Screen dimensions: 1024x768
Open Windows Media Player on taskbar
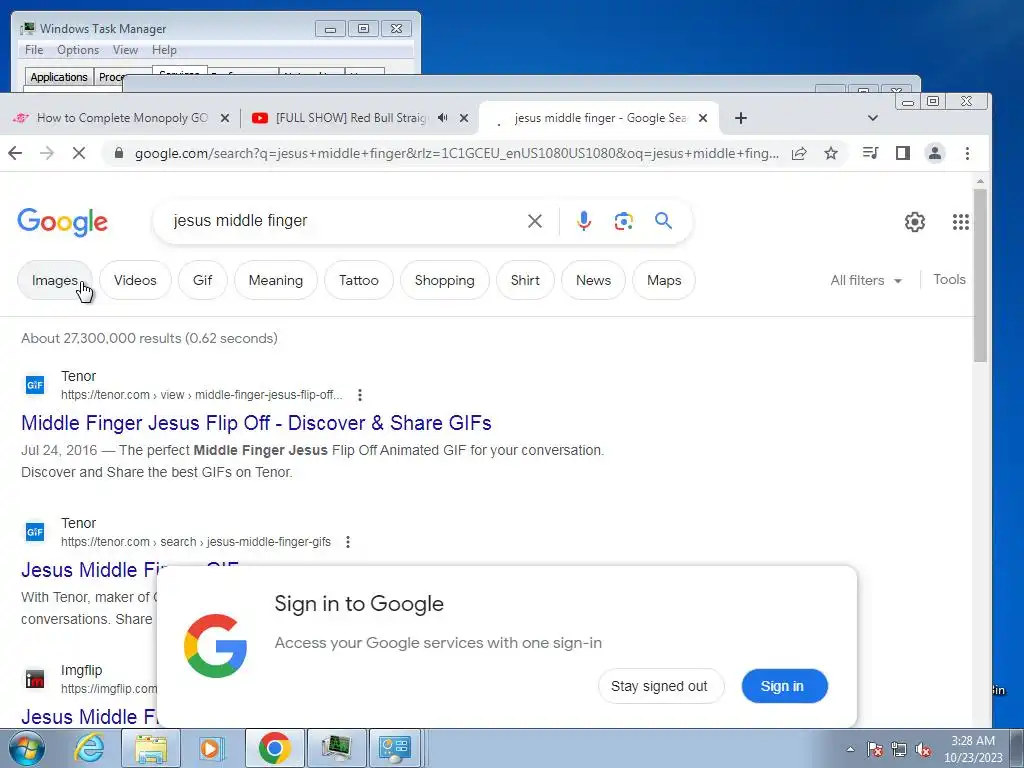coord(212,748)
